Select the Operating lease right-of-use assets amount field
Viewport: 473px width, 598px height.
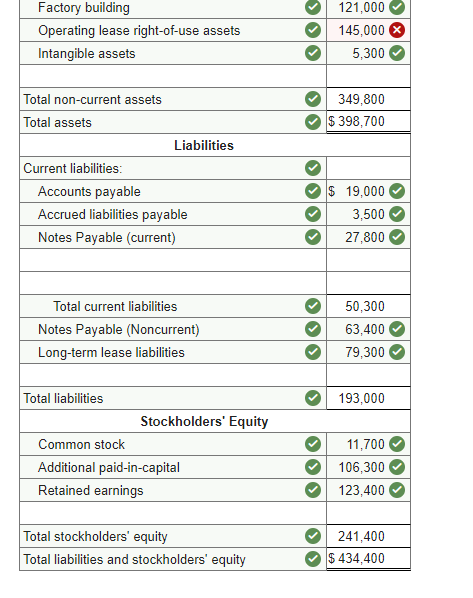(x=368, y=30)
